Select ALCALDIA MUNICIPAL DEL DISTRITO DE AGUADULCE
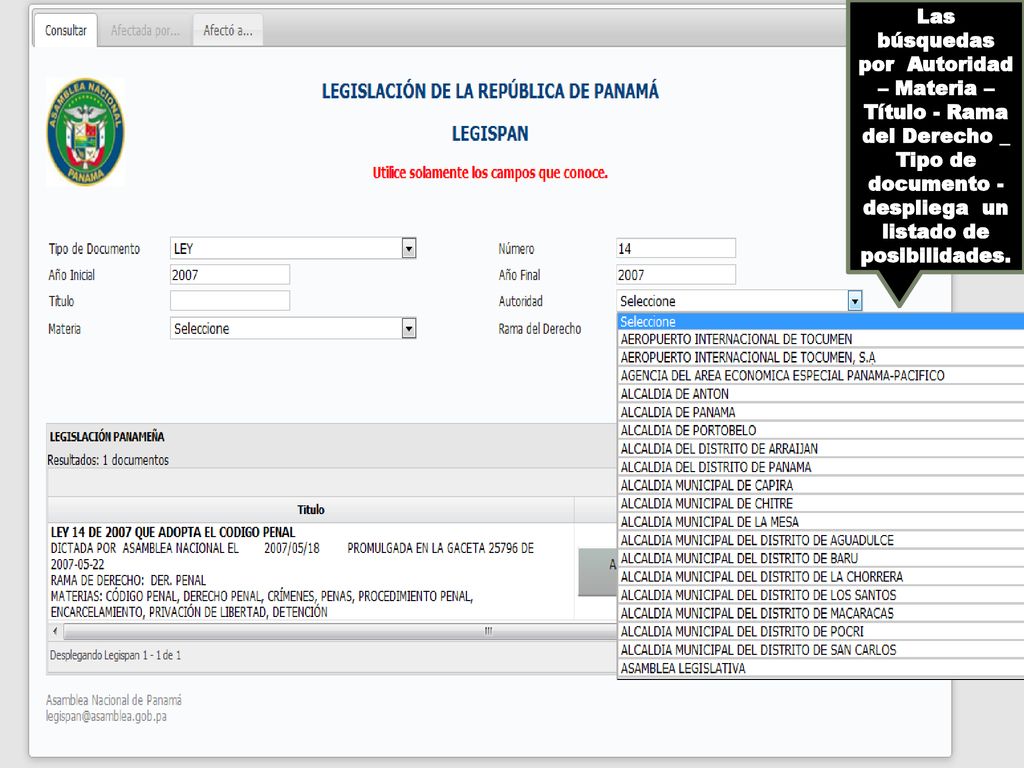Image resolution: width=1024 pixels, height=768 pixels. [x=821, y=540]
